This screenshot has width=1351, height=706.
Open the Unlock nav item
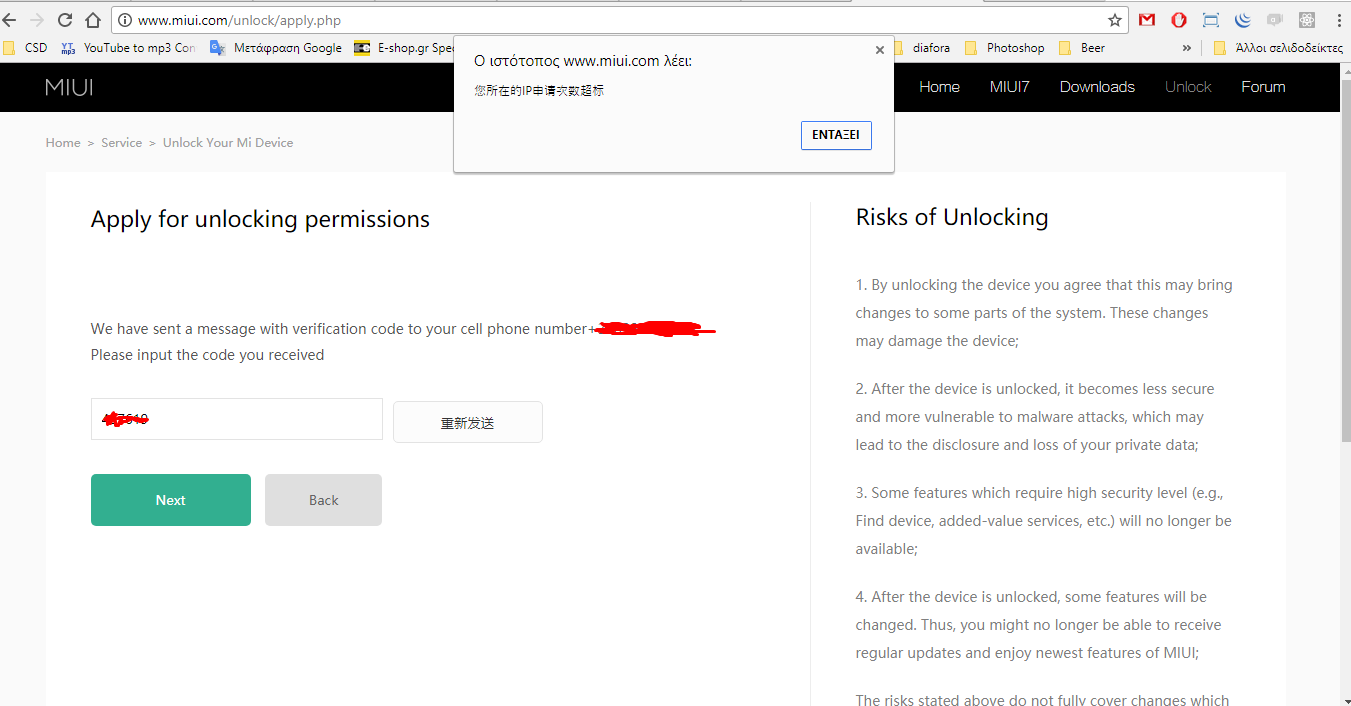(x=1188, y=87)
